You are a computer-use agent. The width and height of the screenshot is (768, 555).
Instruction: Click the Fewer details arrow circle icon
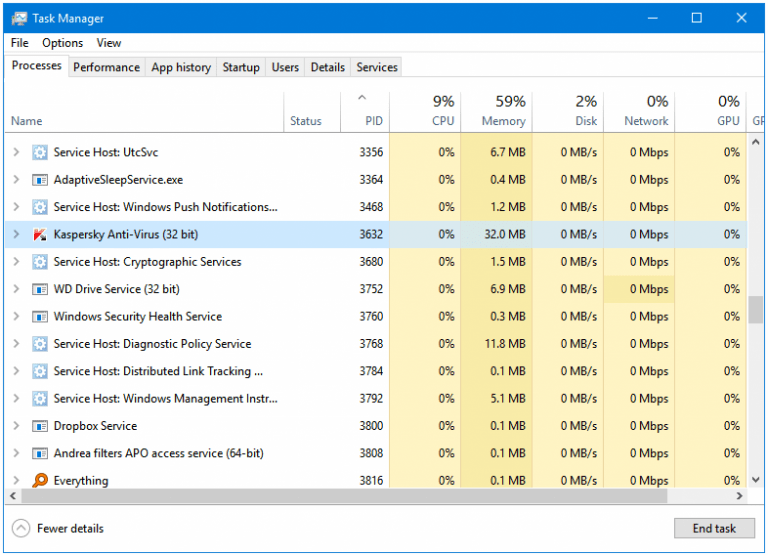(x=21, y=528)
